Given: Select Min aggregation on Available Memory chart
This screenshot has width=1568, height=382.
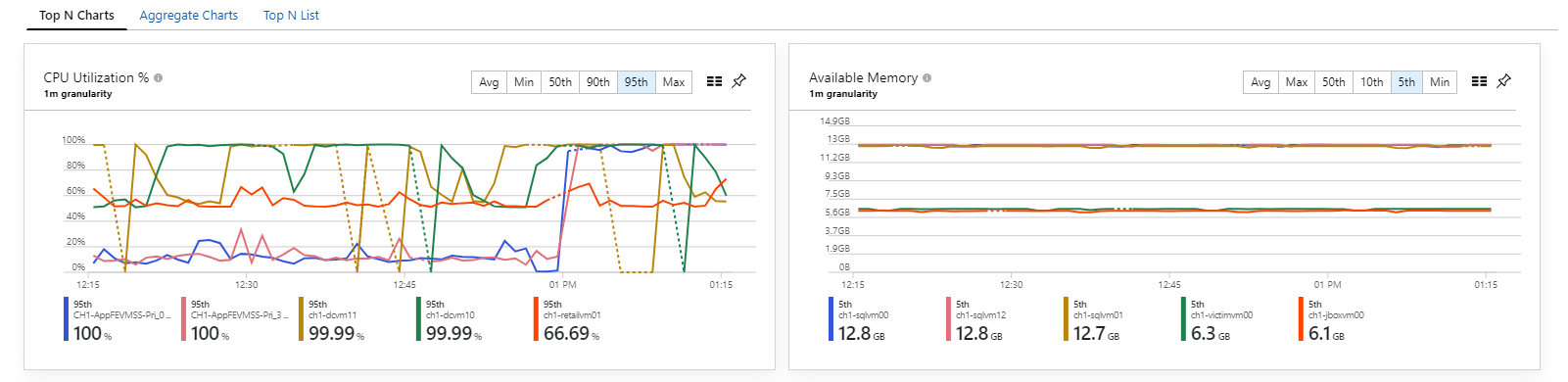Looking at the screenshot, I should click(x=1440, y=82).
